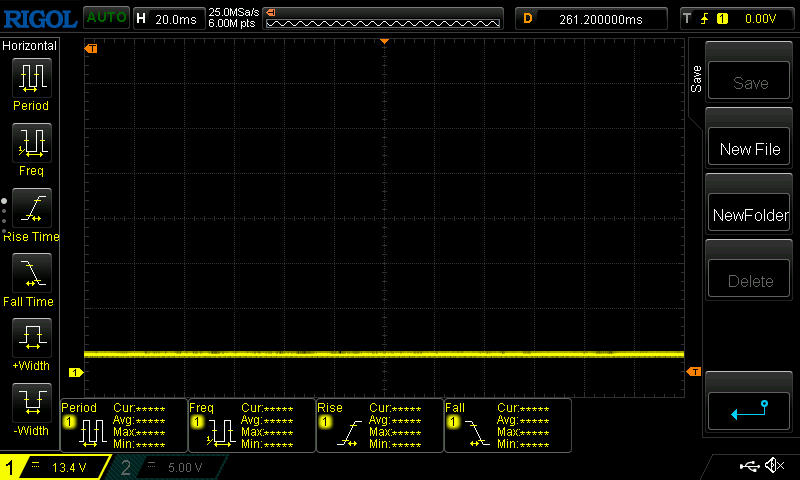Open the Horizontal measurement menu header
This screenshot has height=480, width=800.
(x=30, y=46)
